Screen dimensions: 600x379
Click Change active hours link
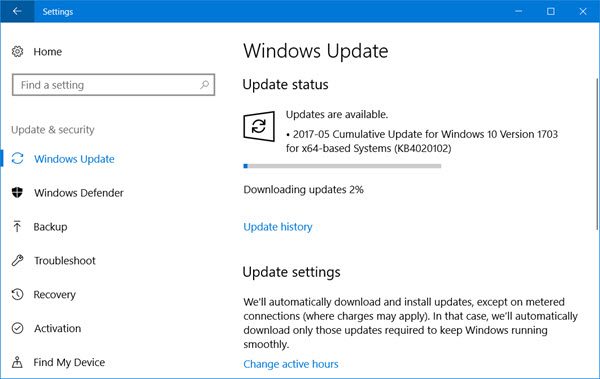coord(291,364)
